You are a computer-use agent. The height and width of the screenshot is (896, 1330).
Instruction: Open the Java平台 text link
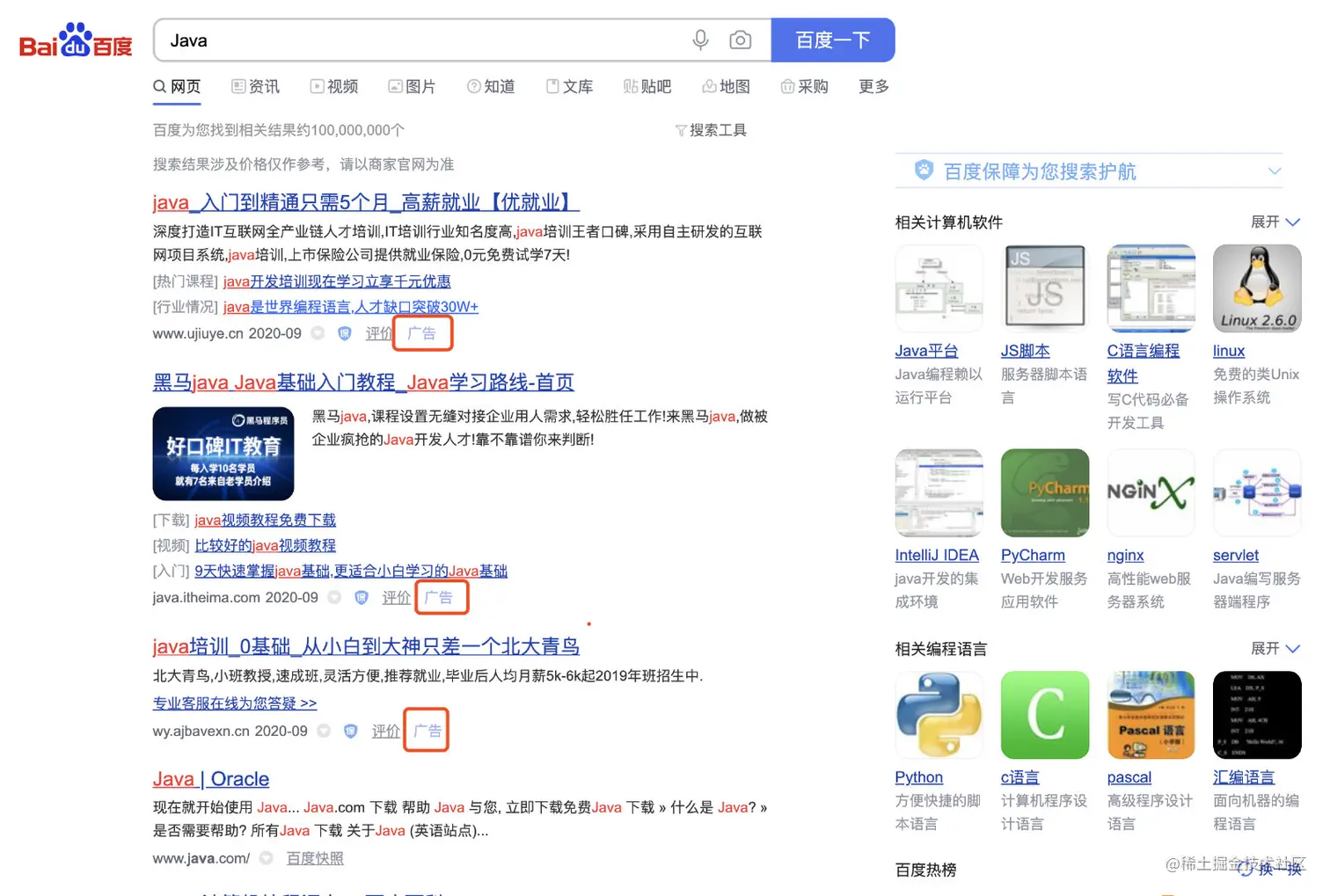pyautogui.click(x=926, y=351)
